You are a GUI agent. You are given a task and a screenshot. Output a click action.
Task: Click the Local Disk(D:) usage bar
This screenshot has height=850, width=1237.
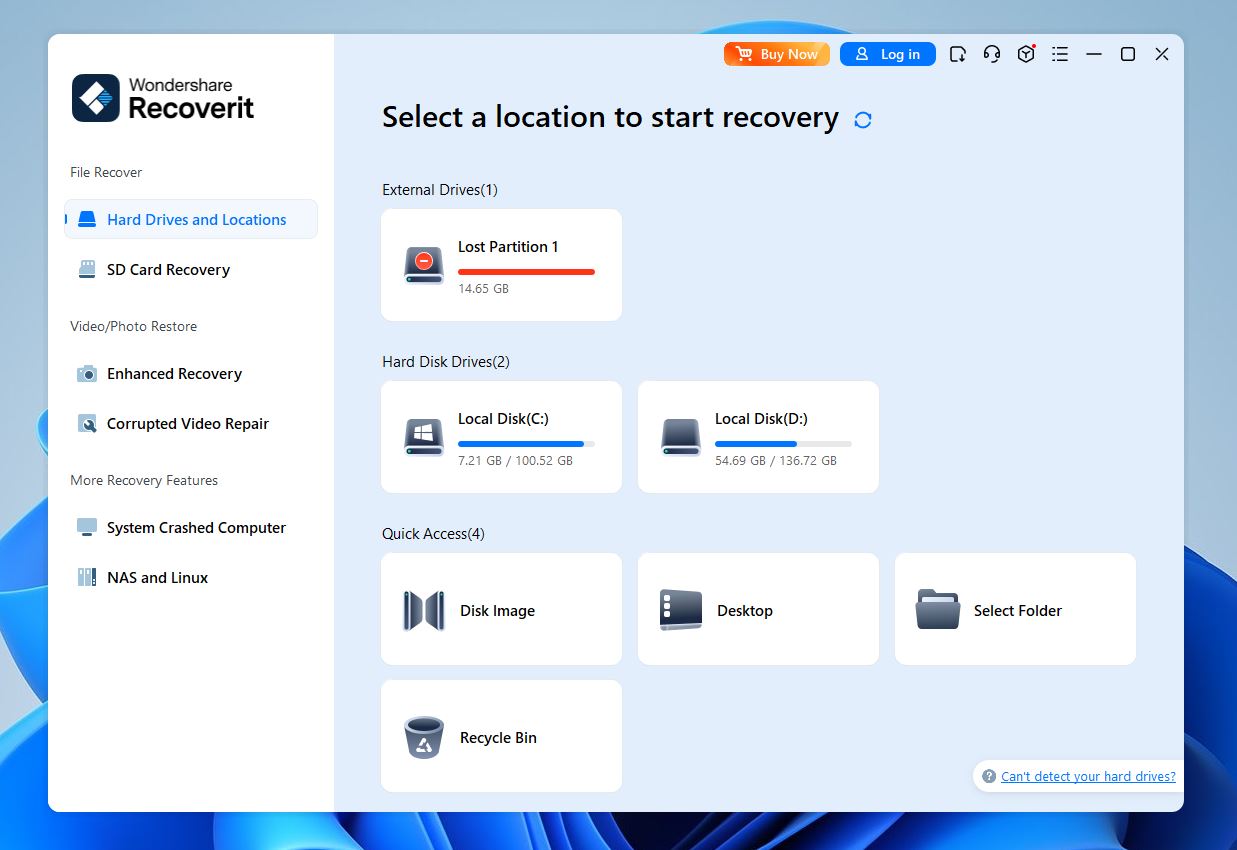tap(783, 444)
